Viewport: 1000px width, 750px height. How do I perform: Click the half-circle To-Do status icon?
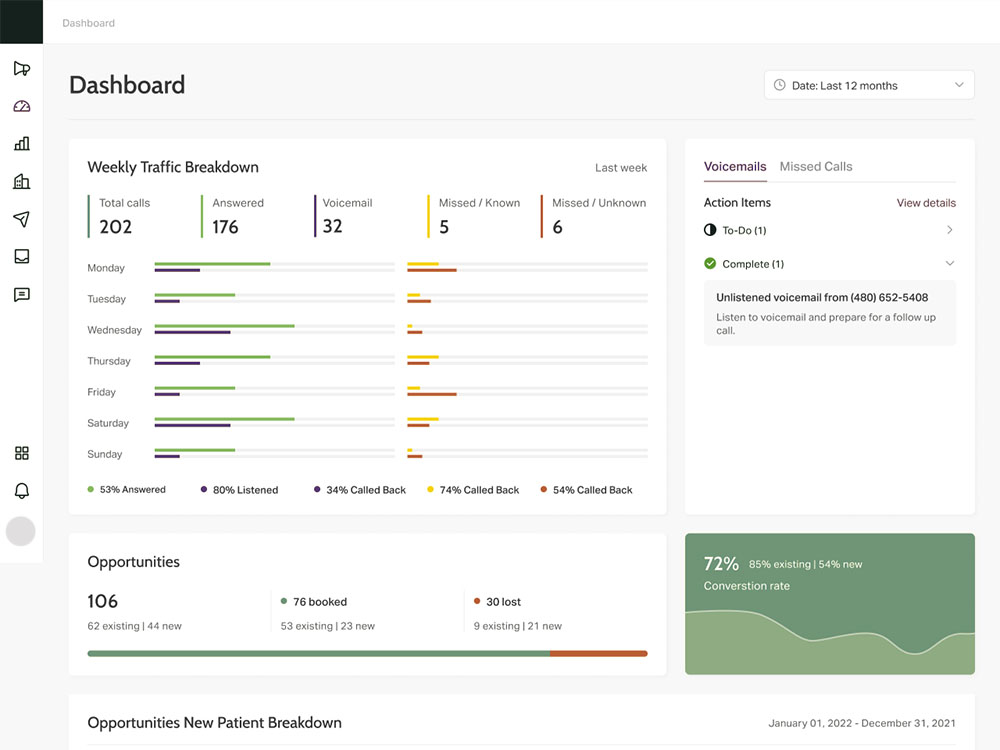click(710, 230)
